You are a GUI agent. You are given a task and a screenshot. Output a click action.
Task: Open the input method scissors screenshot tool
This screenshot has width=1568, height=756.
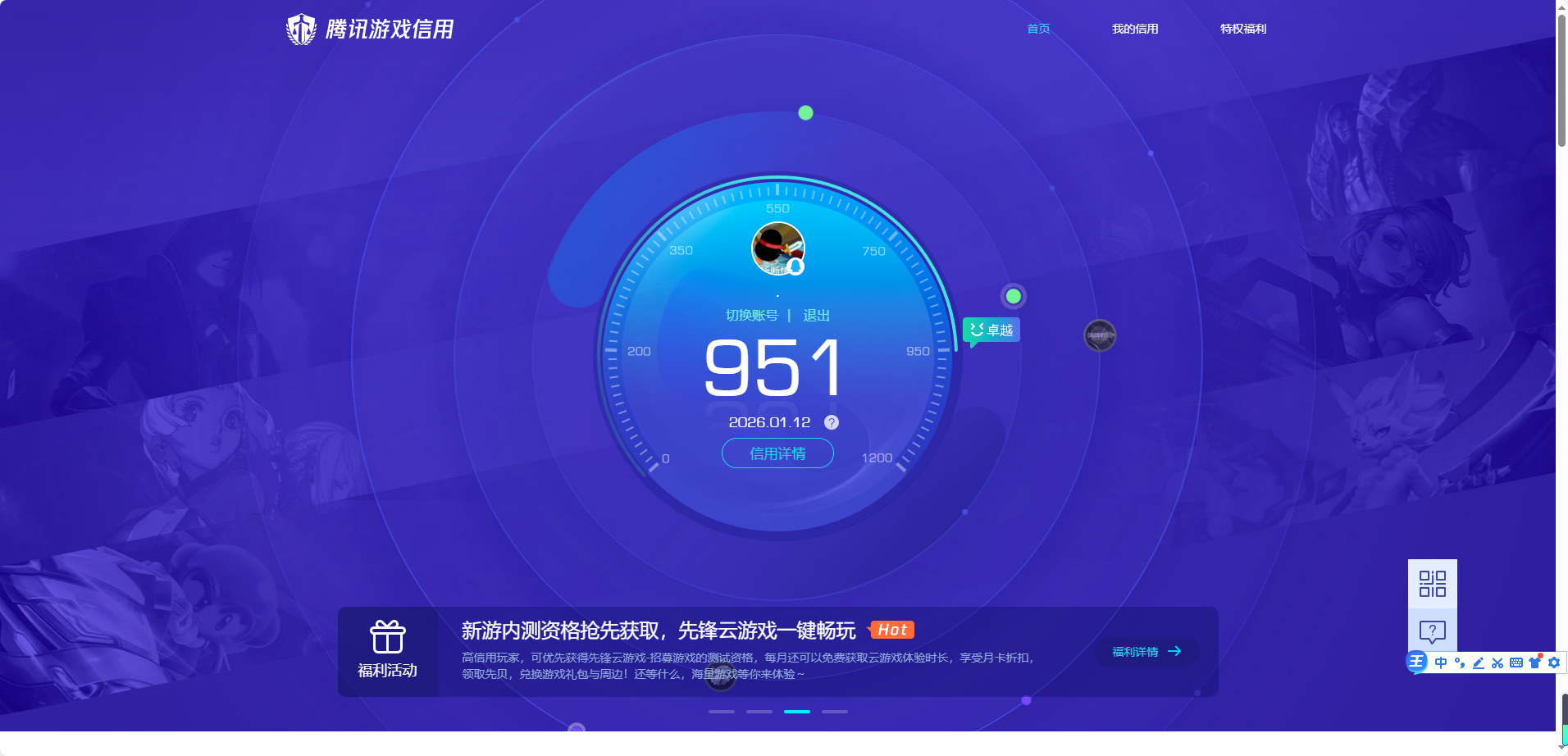(1497, 663)
